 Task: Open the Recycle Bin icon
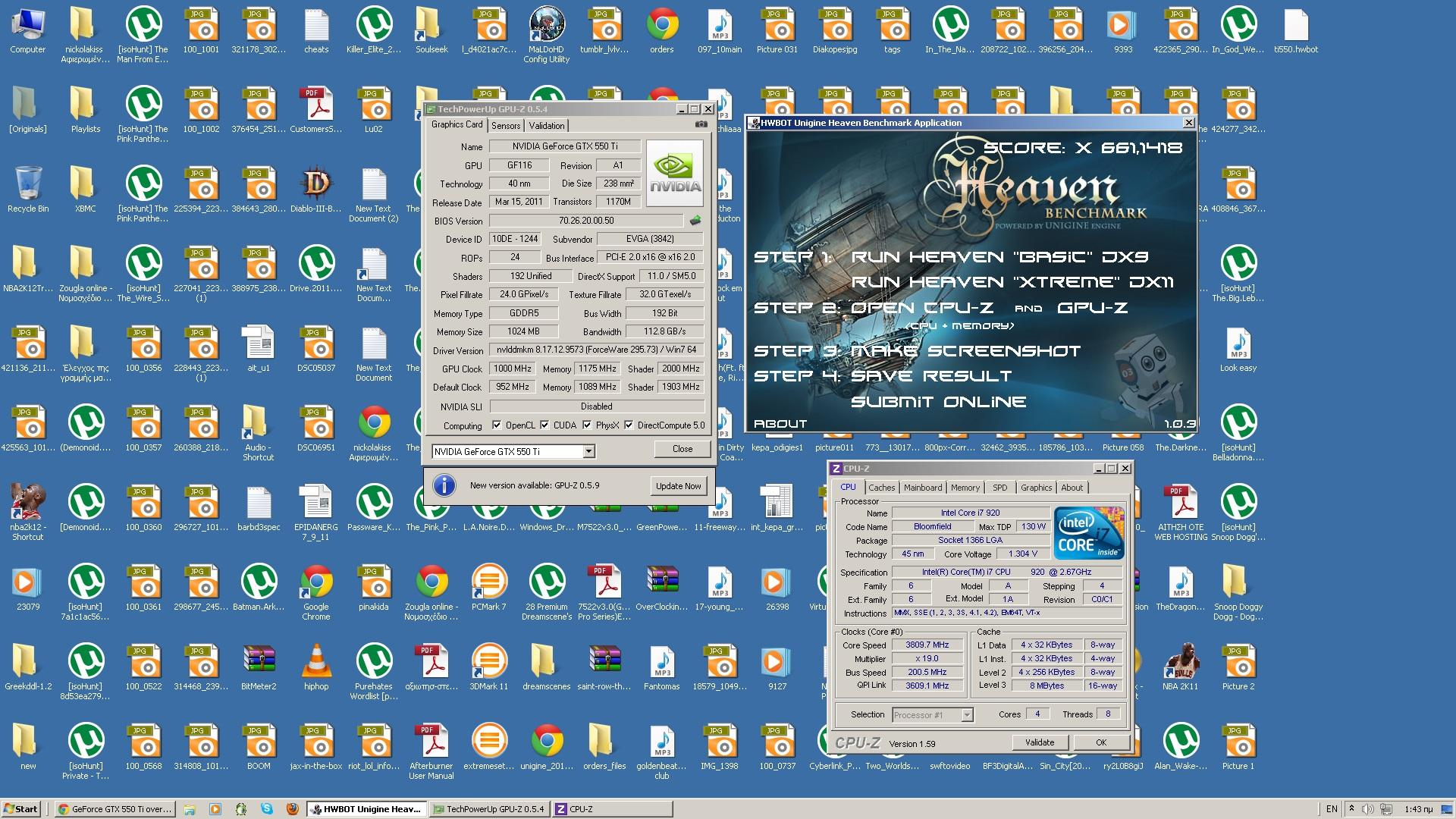[x=28, y=190]
